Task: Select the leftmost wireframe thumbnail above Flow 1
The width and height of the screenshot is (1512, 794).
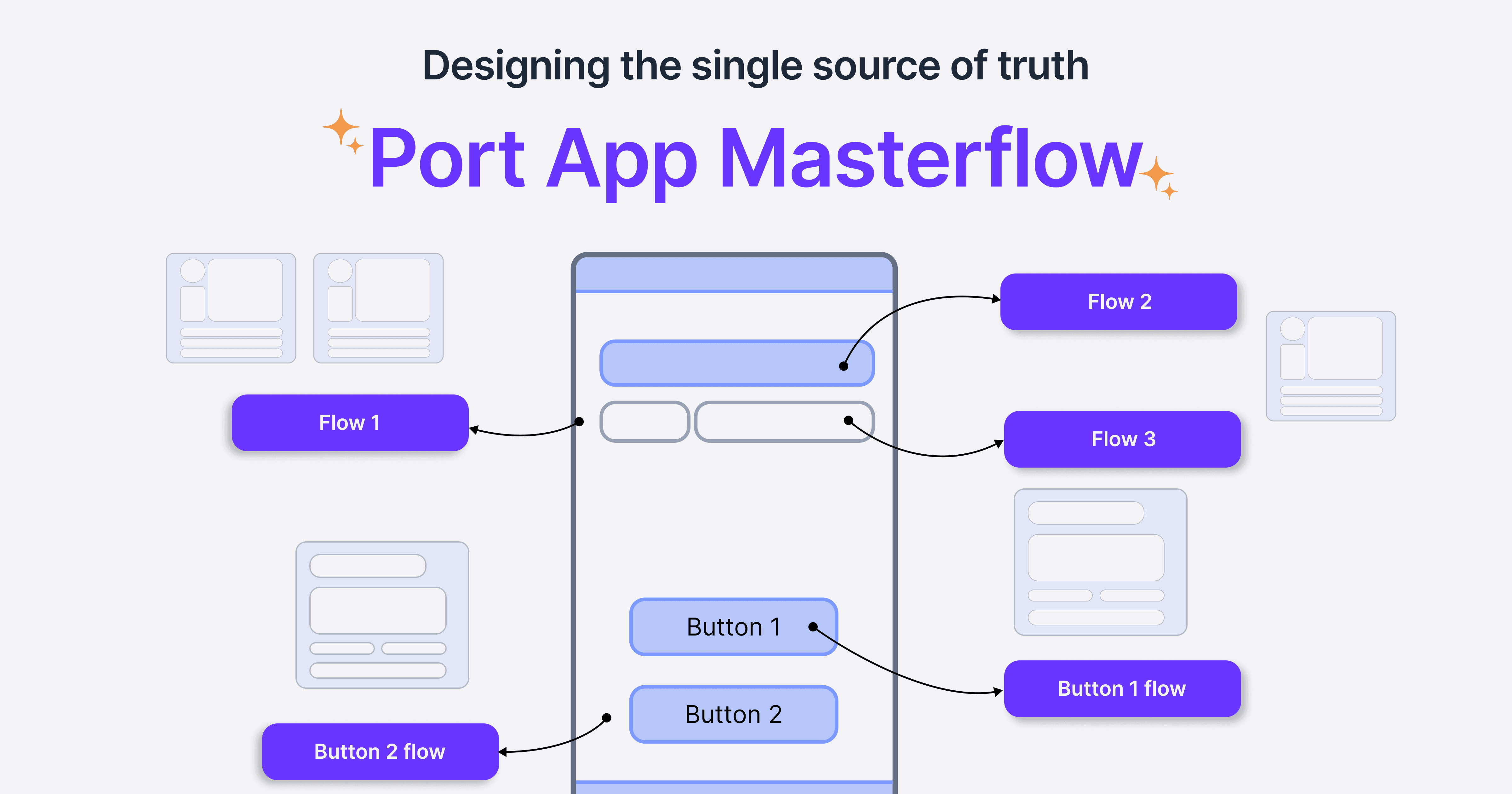Action: point(231,308)
